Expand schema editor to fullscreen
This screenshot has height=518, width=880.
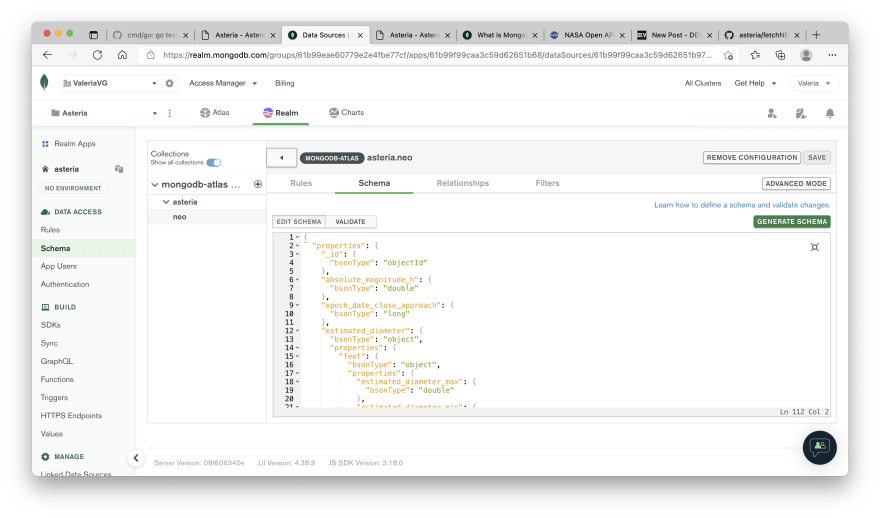[814, 247]
